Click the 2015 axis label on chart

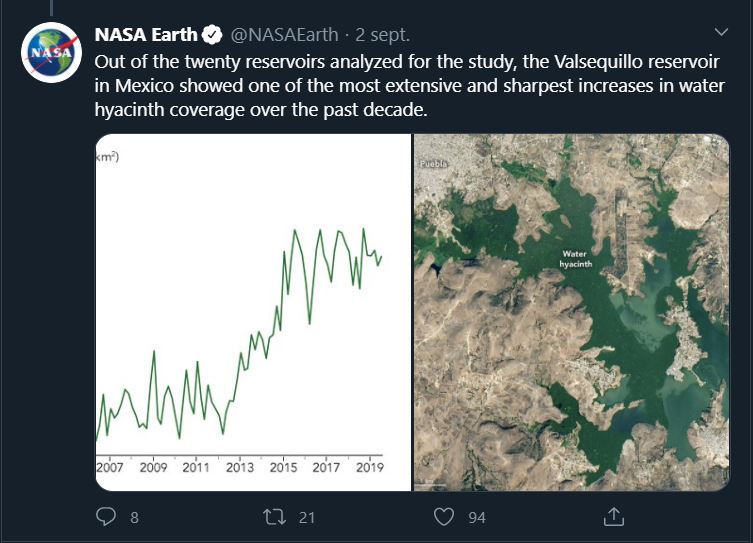point(283,467)
